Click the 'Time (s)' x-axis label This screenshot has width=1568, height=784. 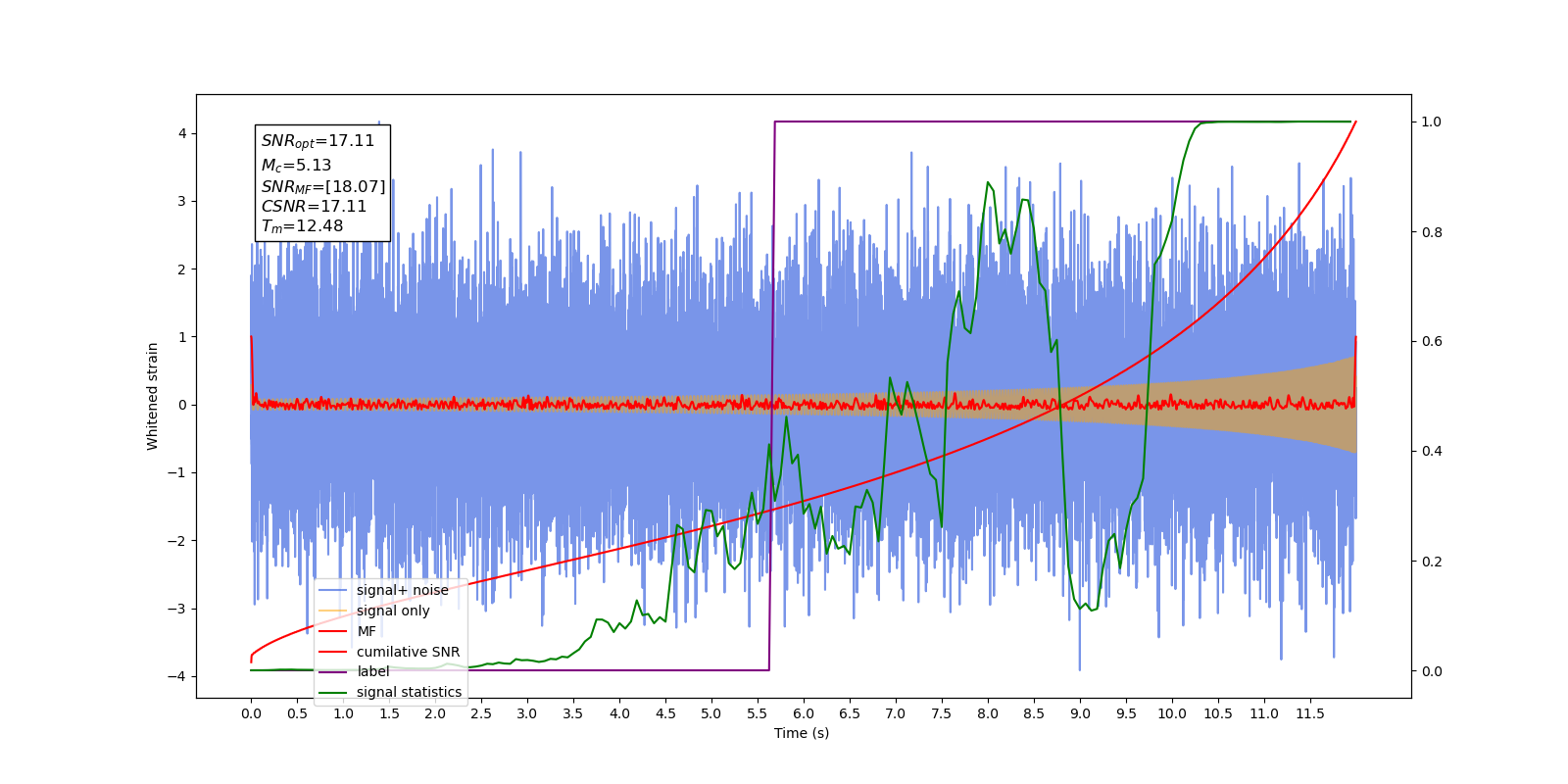pos(802,733)
